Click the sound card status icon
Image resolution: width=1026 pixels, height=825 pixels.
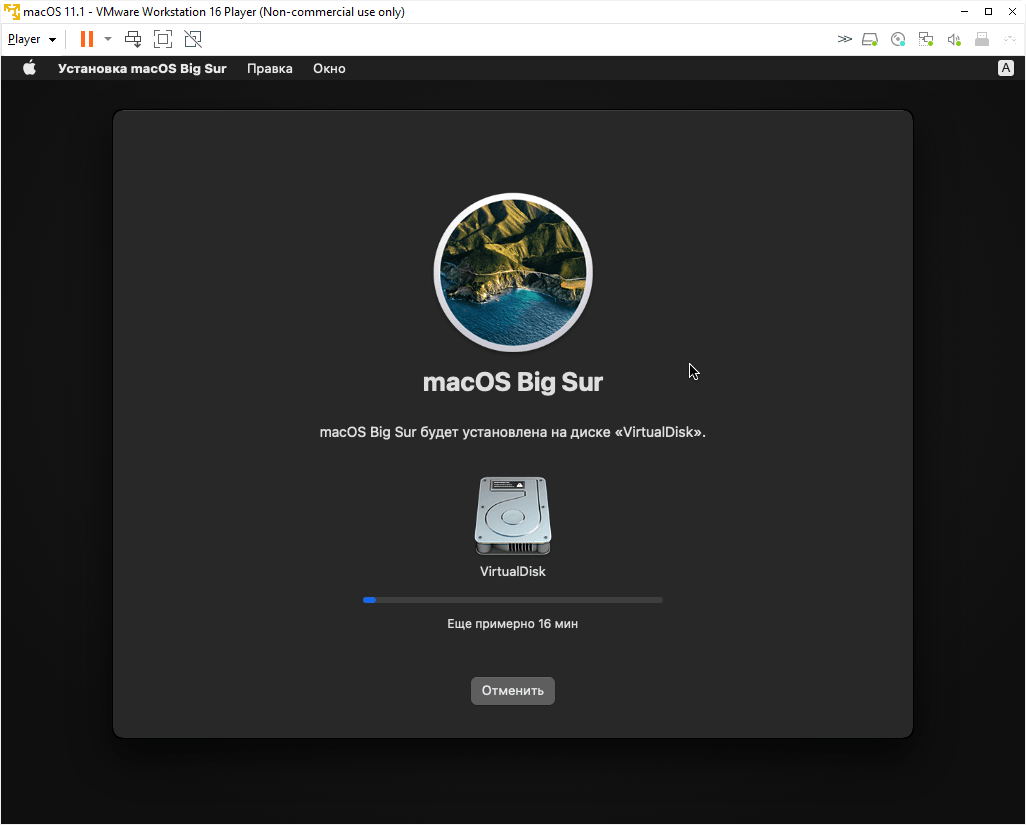[x=954, y=39]
